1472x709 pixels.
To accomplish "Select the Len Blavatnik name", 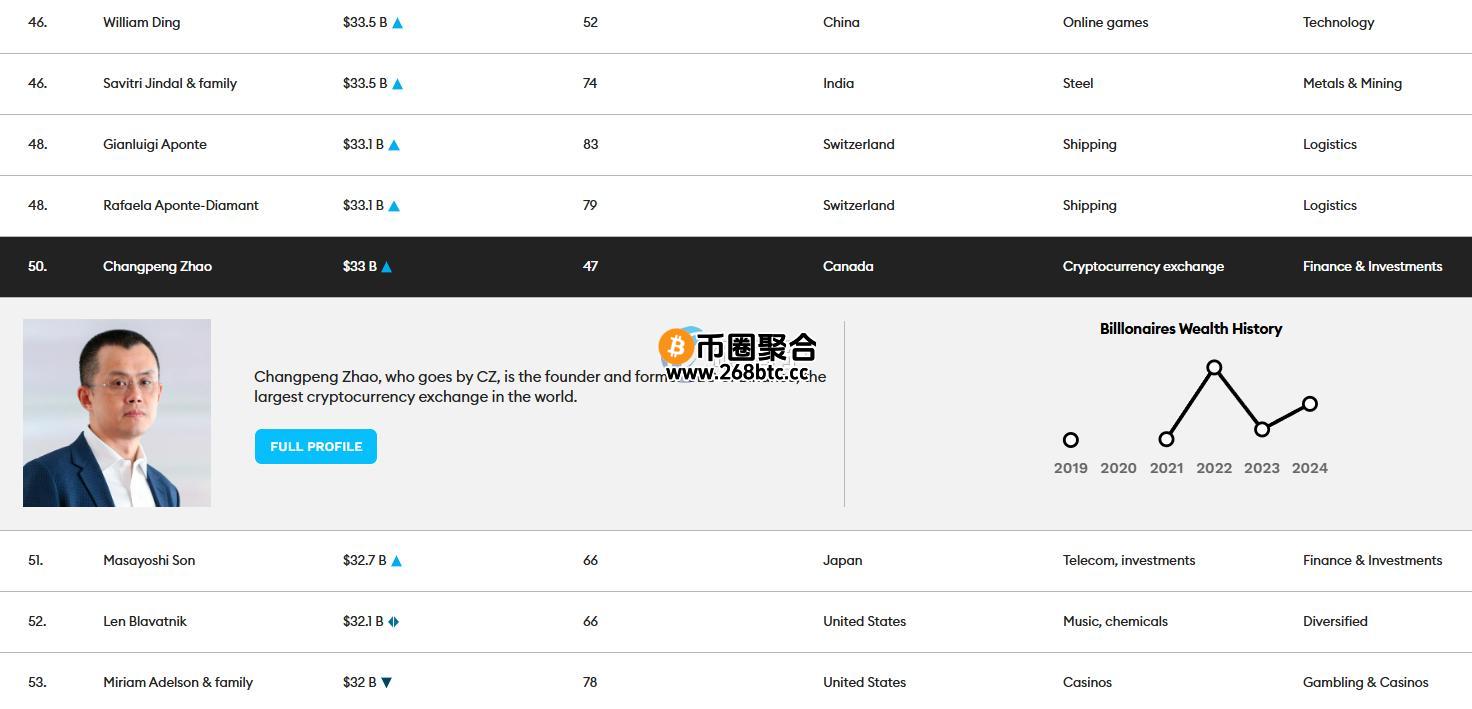I will pos(145,622).
